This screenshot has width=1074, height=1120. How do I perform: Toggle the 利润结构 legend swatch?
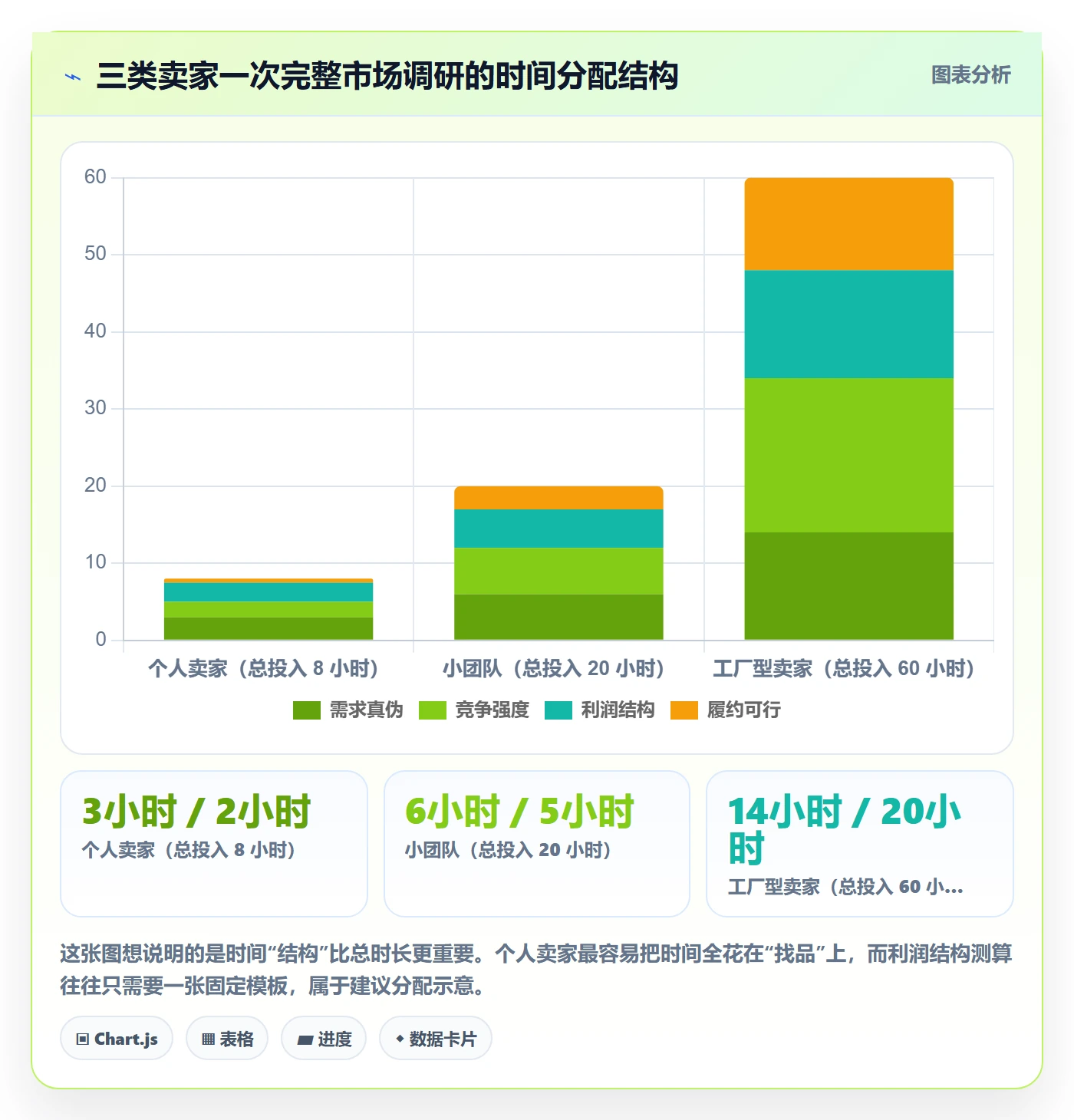pyautogui.click(x=558, y=710)
